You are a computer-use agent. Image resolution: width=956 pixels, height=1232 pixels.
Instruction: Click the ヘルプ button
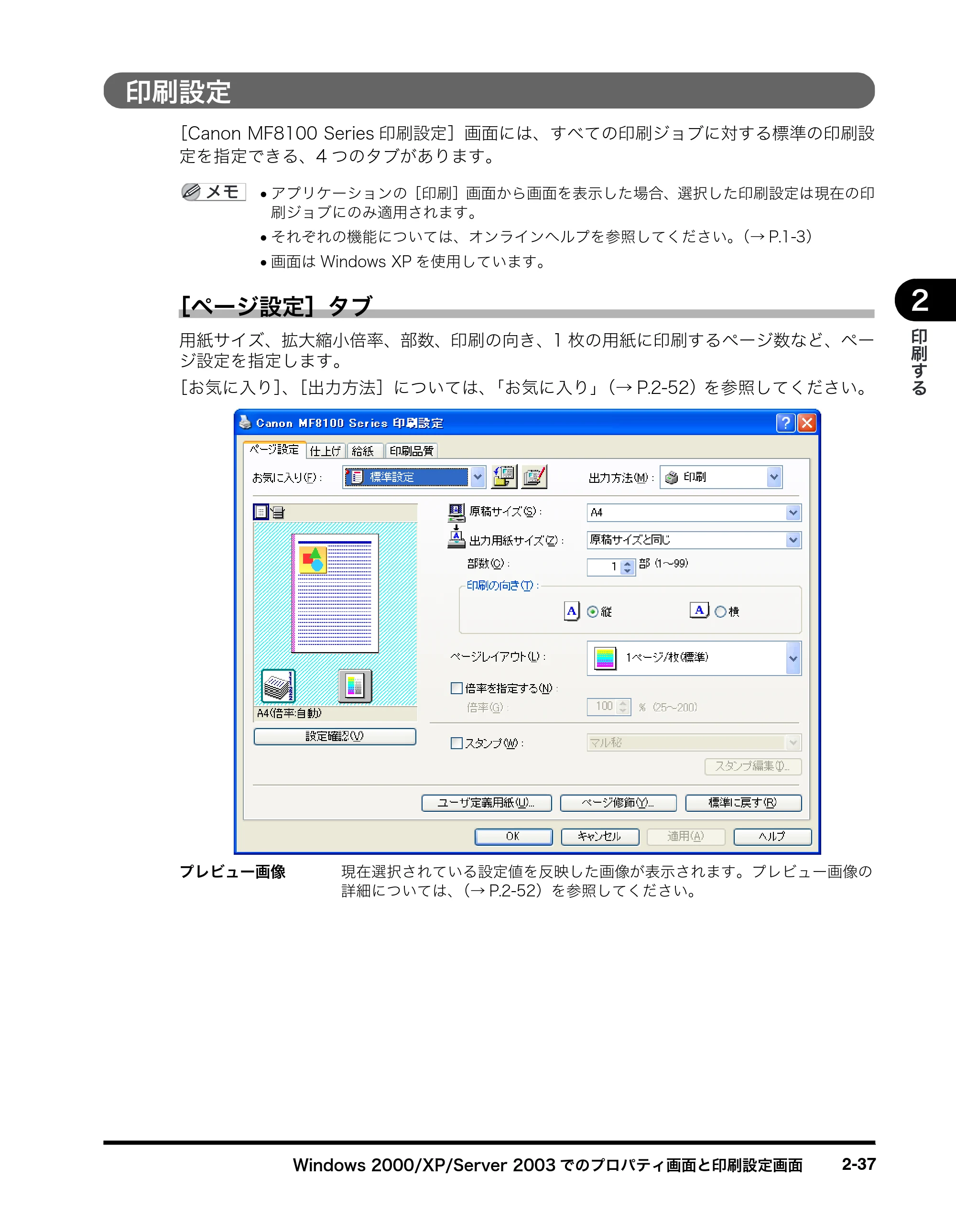772,836
